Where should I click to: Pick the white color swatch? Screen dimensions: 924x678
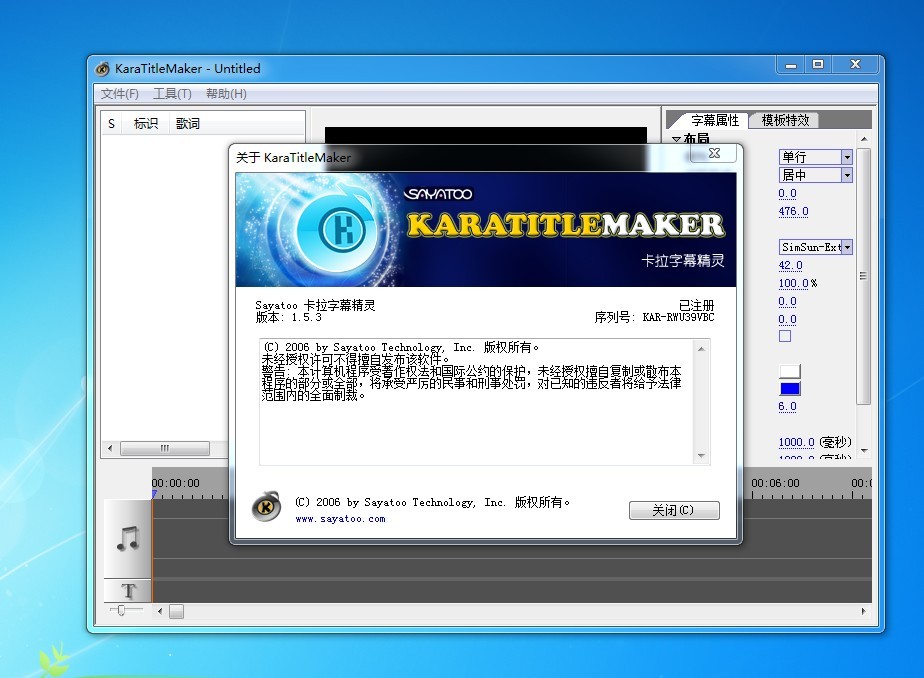pos(790,371)
